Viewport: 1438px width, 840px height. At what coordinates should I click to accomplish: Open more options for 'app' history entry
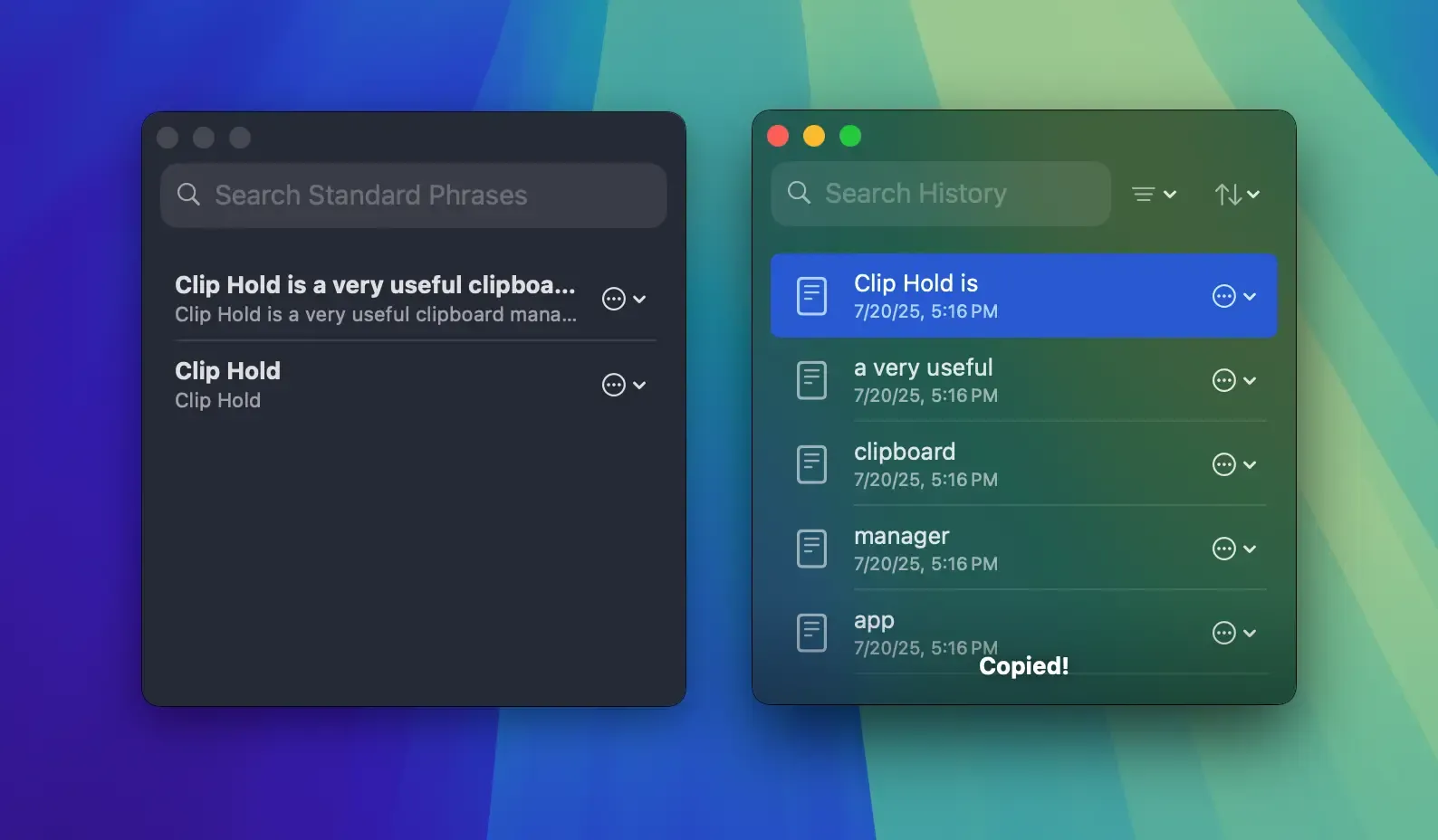click(1234, 633)
